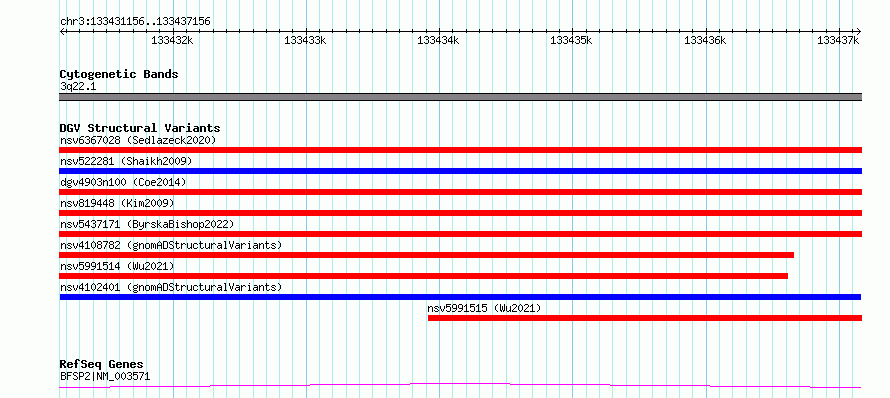The width and height of the screenshot is (890, 398).
Task: Click the short red bar for nsv5991515
Action: coord(645,318)
